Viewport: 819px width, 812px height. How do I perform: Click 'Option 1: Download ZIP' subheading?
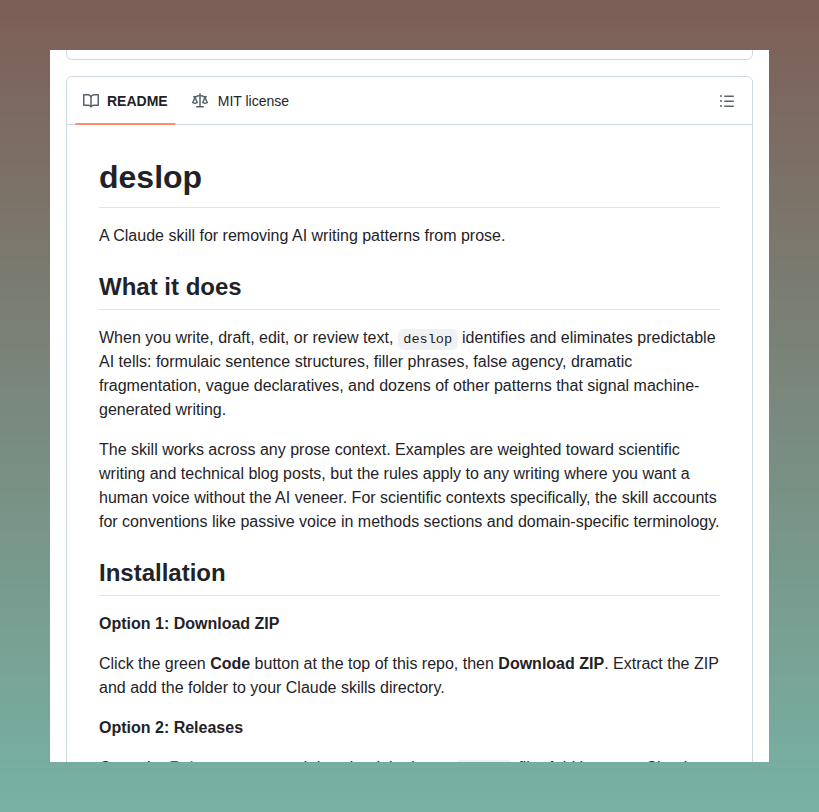189,623
